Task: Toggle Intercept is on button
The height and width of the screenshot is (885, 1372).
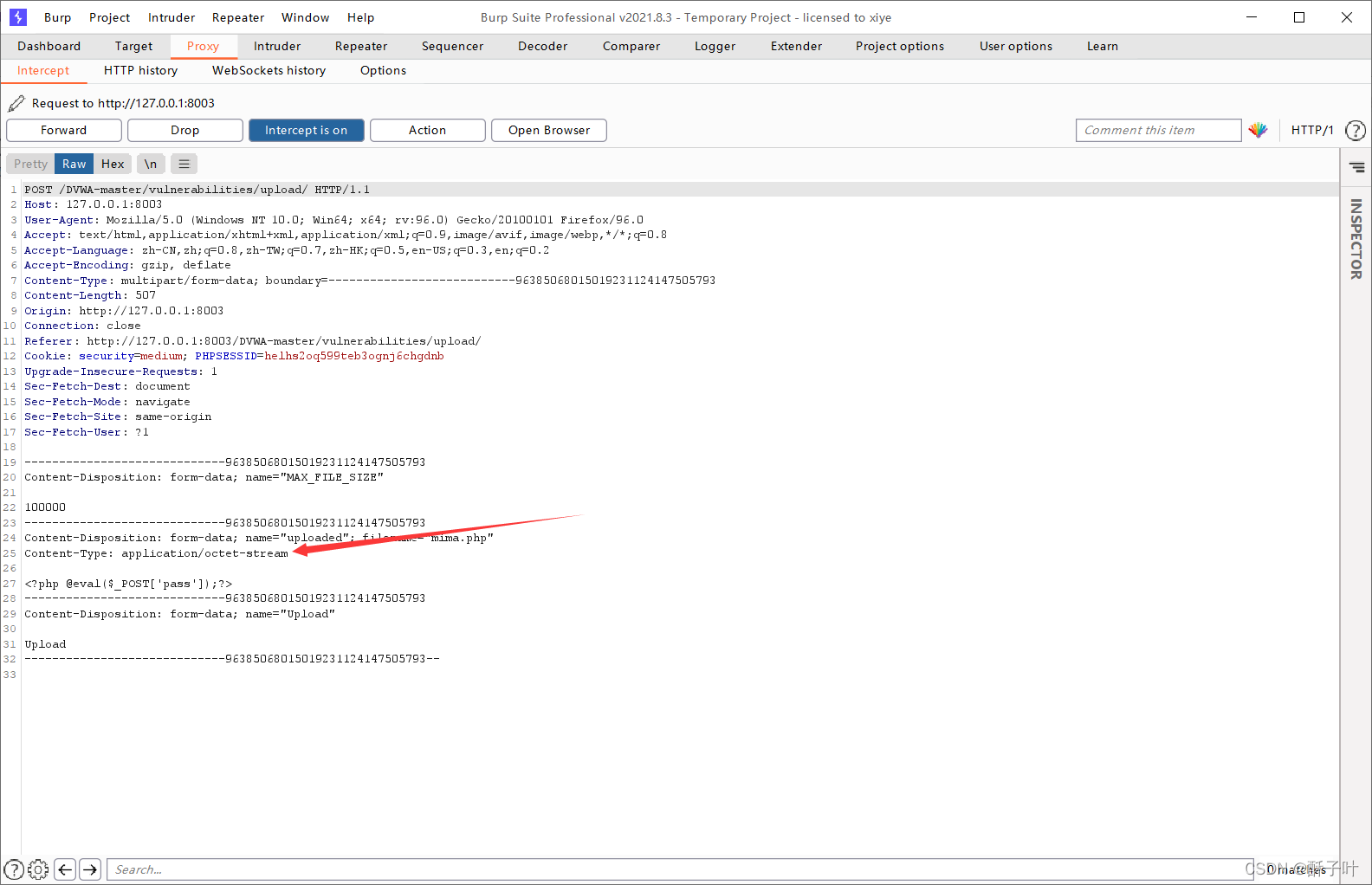Action: tap(307, 130)
